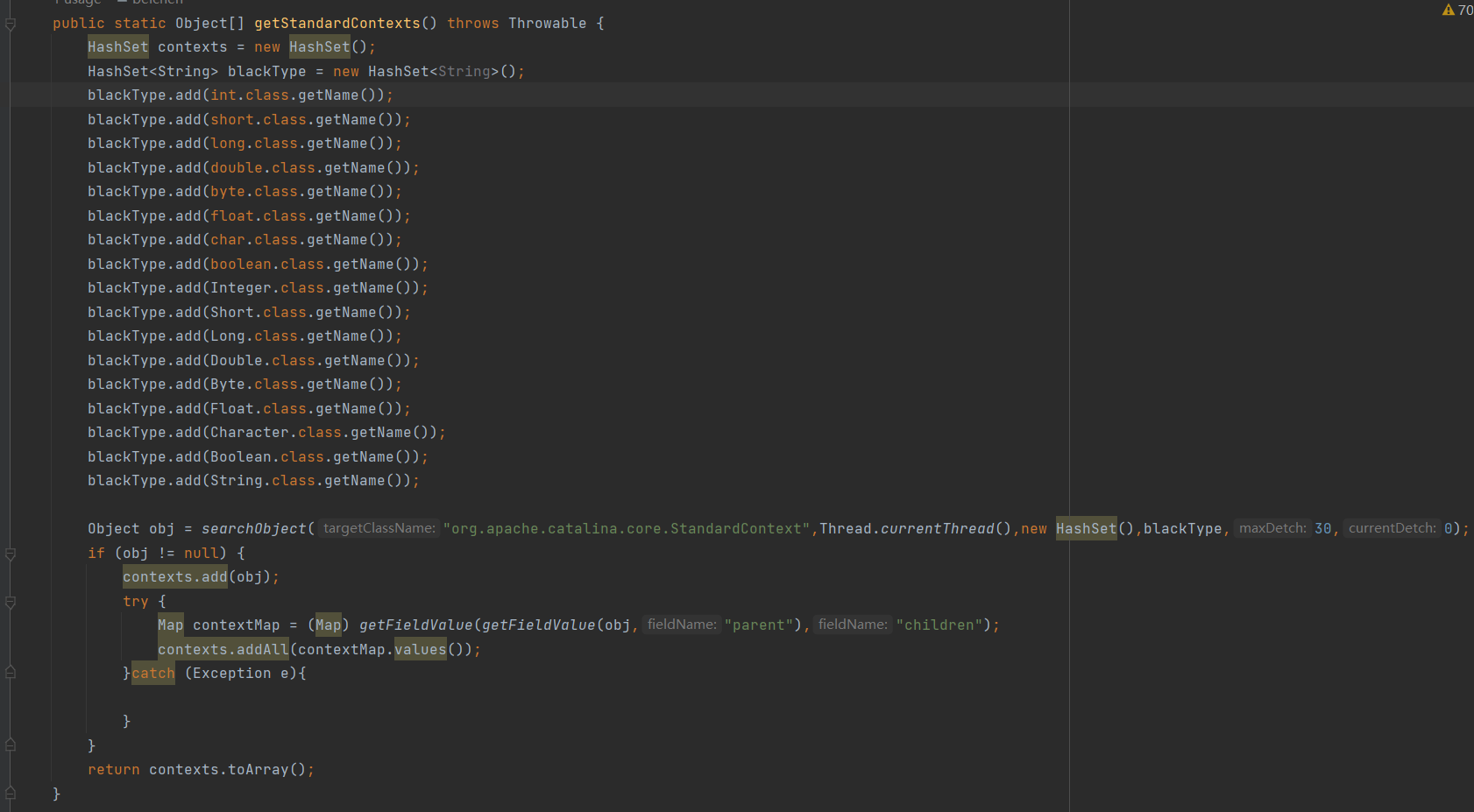Click the highlighted catch keyword
This screenshot has width=1474, height=812.
pos(153,674)
